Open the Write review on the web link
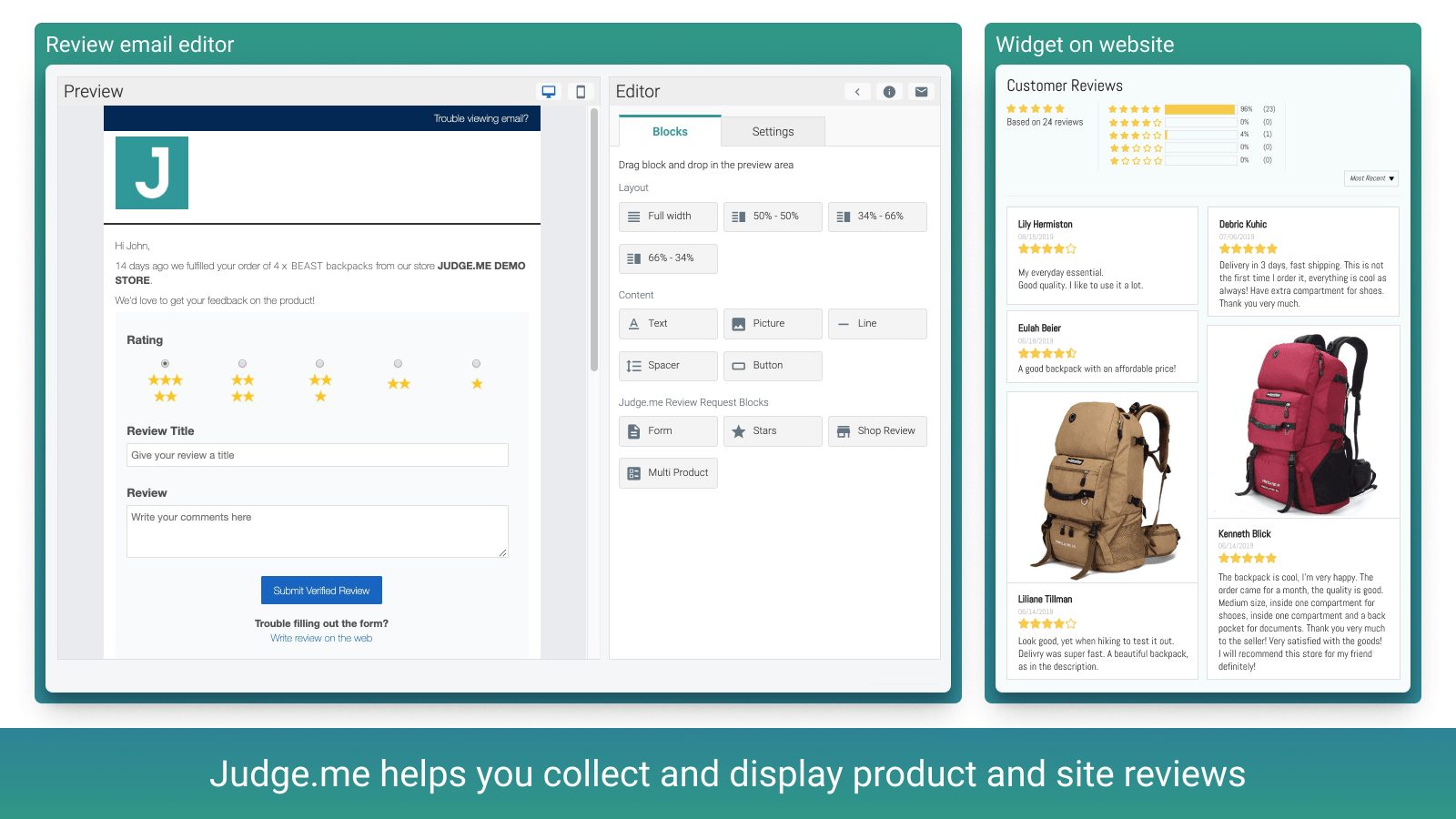The width and height of the screenshot is (1456, 819). click(x=321, y=639)
